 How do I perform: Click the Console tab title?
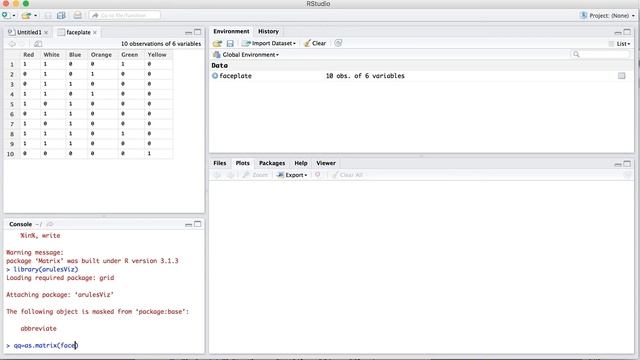20,224
